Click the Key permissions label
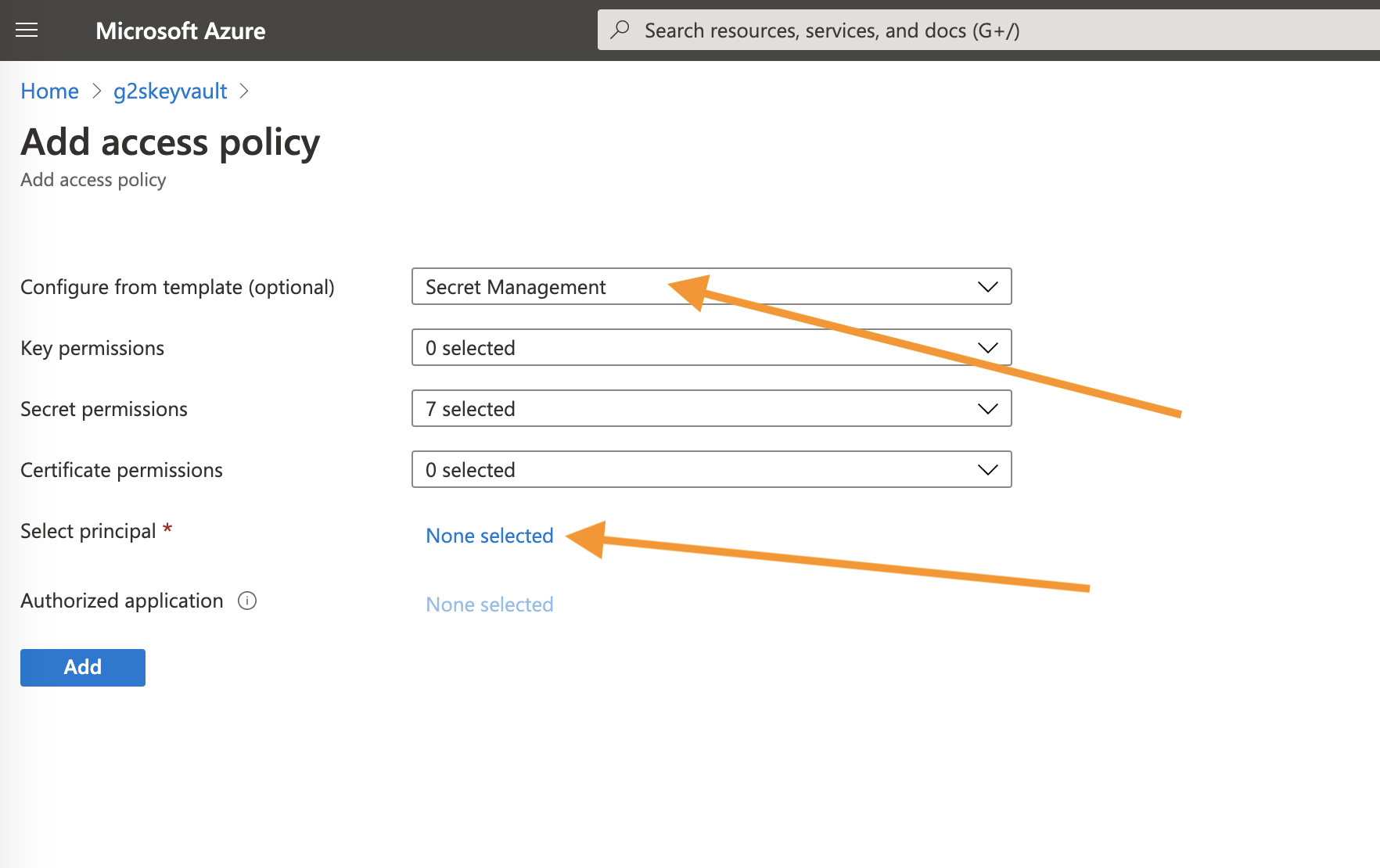The width and height of the screenshot is (1380, 868). [92, 348]
